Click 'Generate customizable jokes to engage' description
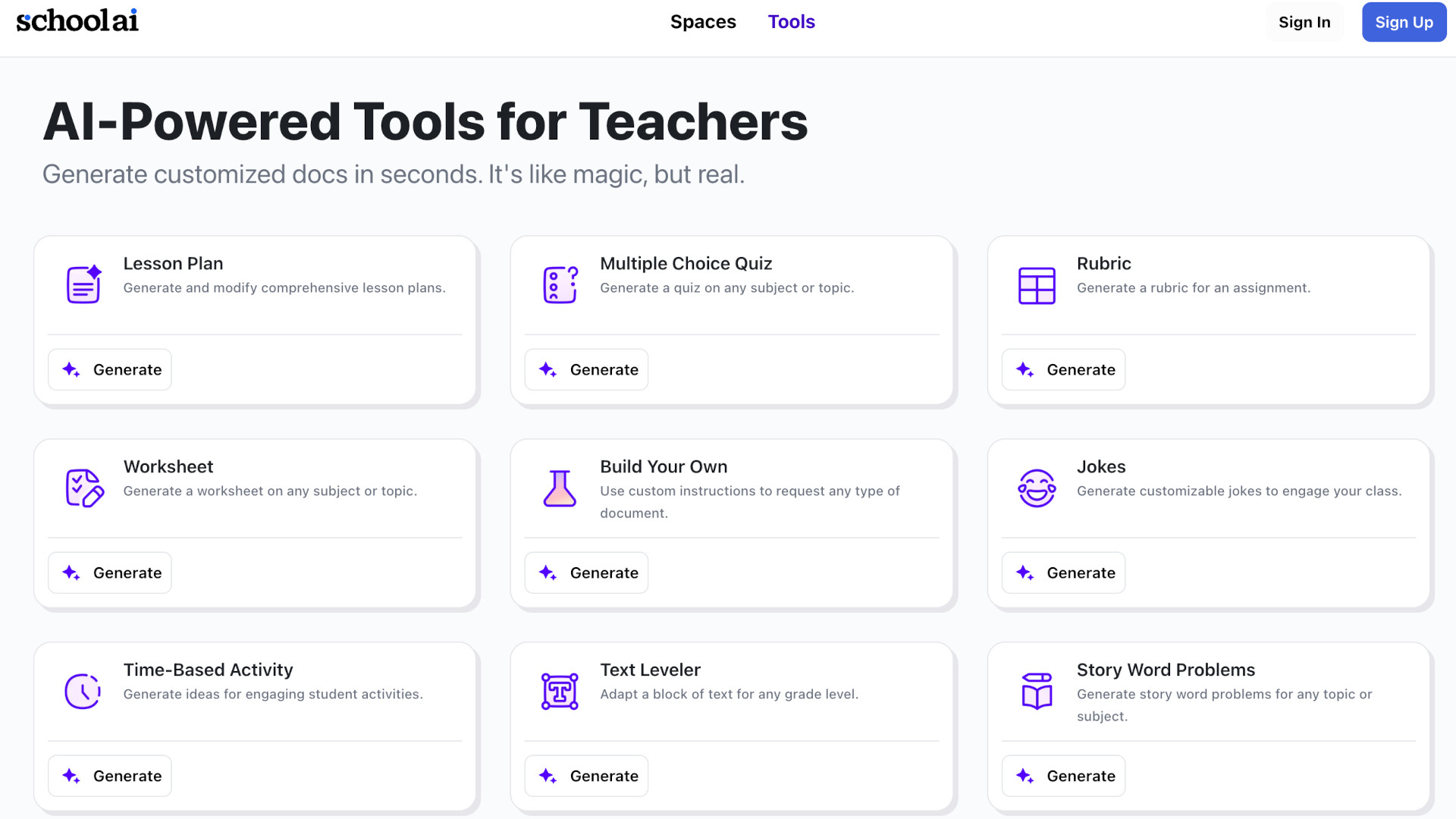Viewport: 1456px width, 819px height. 1239,491
